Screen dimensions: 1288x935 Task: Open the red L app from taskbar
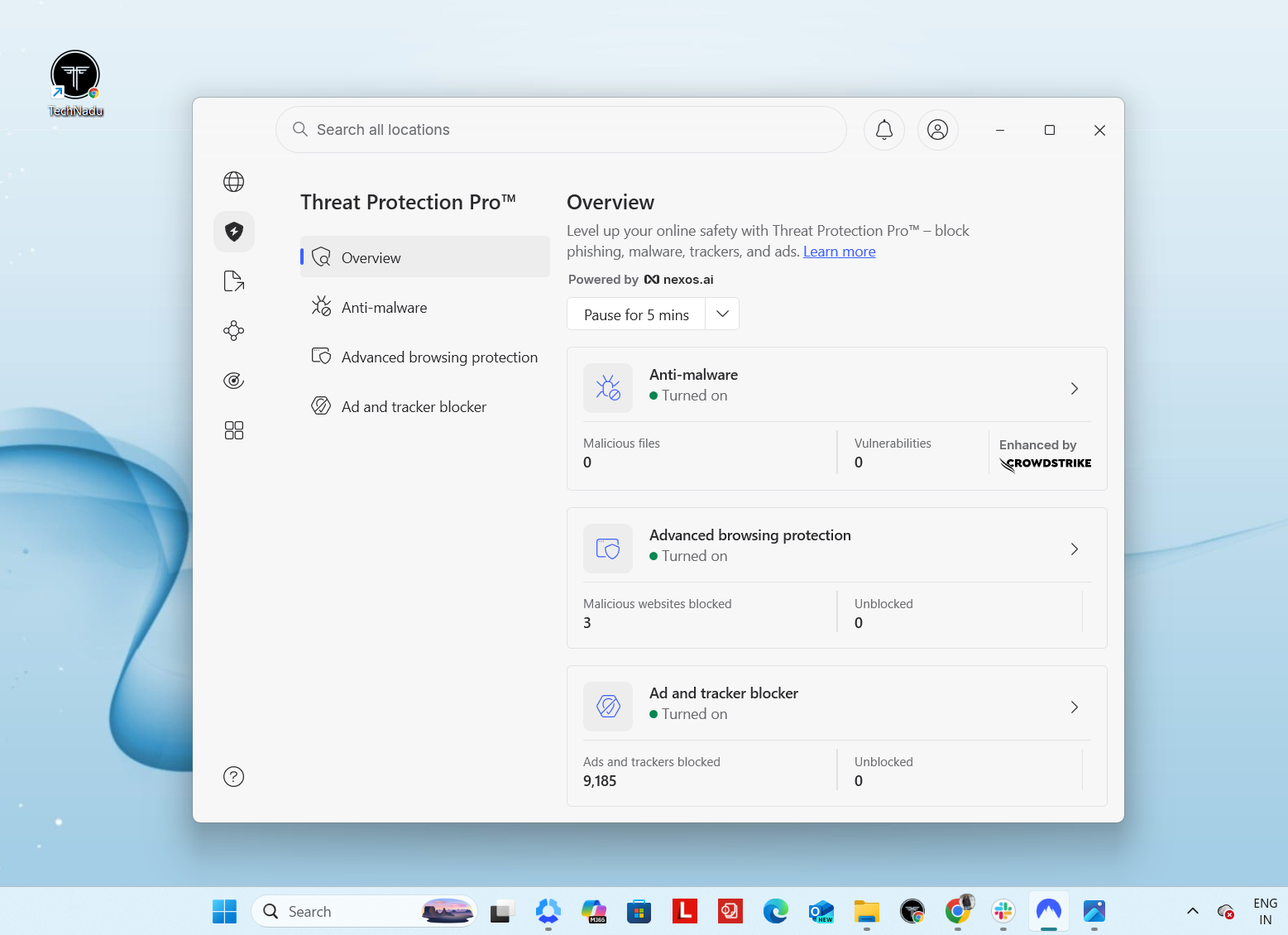(684, 911)
